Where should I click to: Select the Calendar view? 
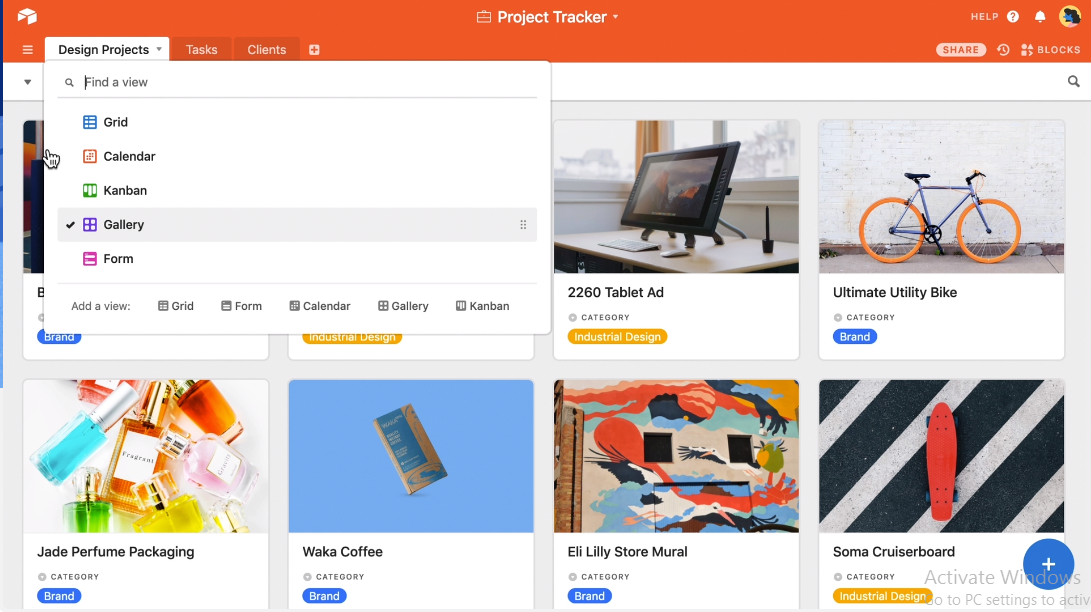point(297,156)
